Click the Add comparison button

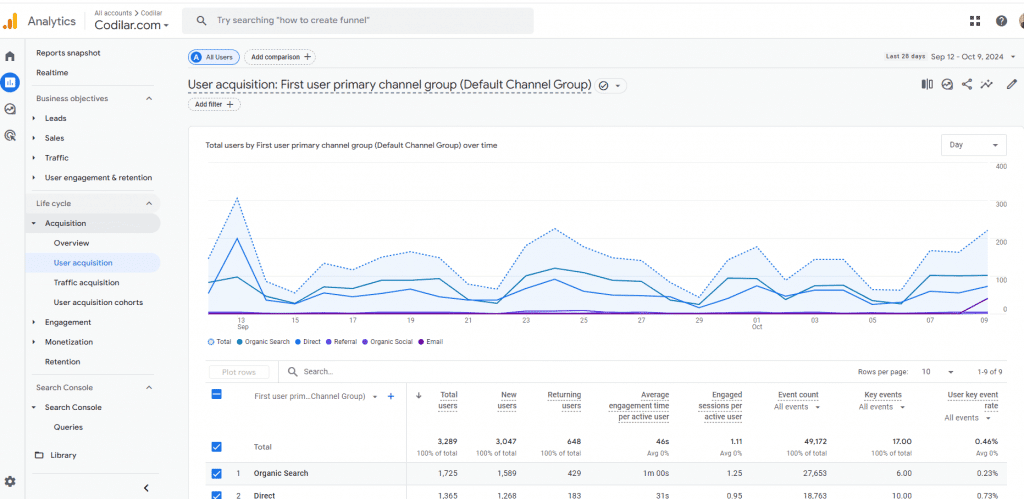280,57
